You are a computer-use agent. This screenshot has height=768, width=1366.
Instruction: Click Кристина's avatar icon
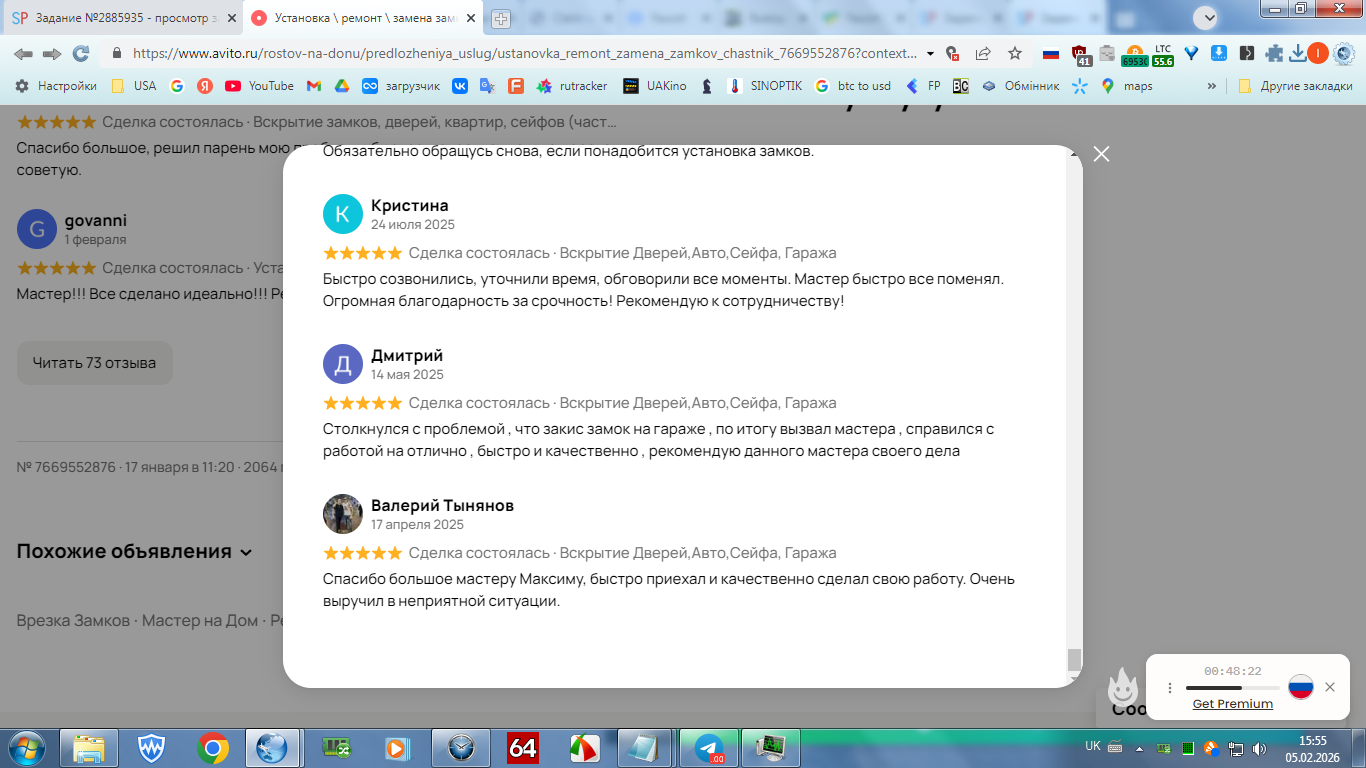point(342,214)
